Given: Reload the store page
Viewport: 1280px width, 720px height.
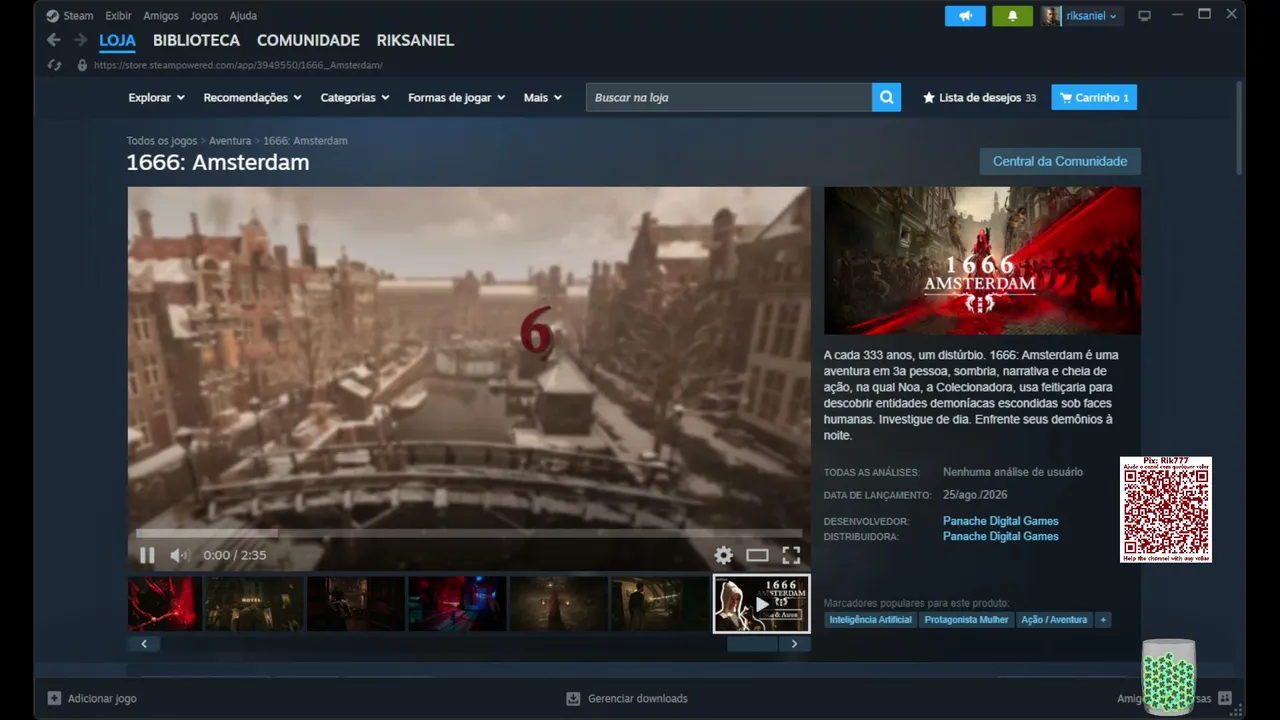Looking at the screenshot, I should pos(55,65).
